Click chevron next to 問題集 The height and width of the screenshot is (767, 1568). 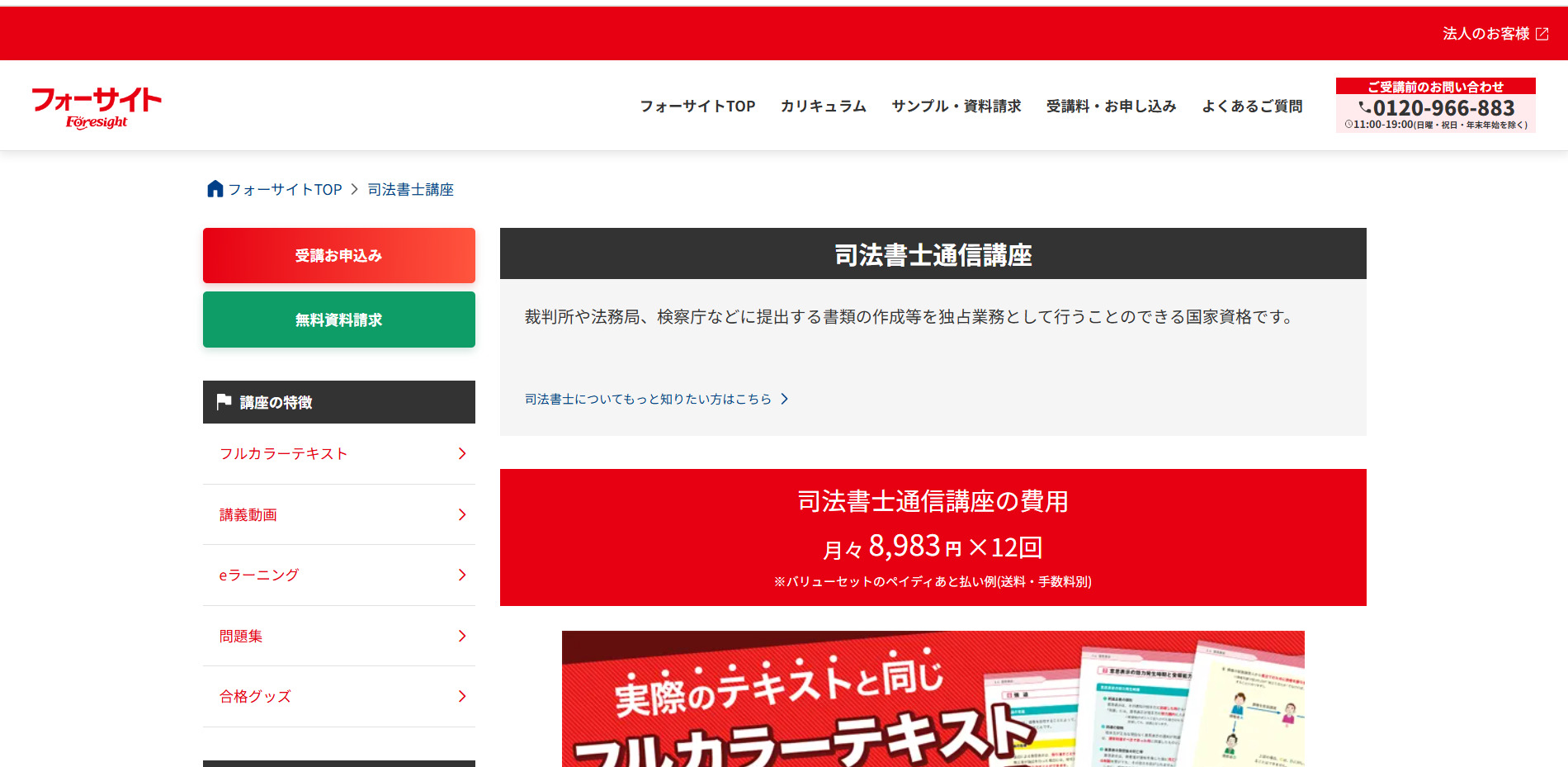click(462, 636)
